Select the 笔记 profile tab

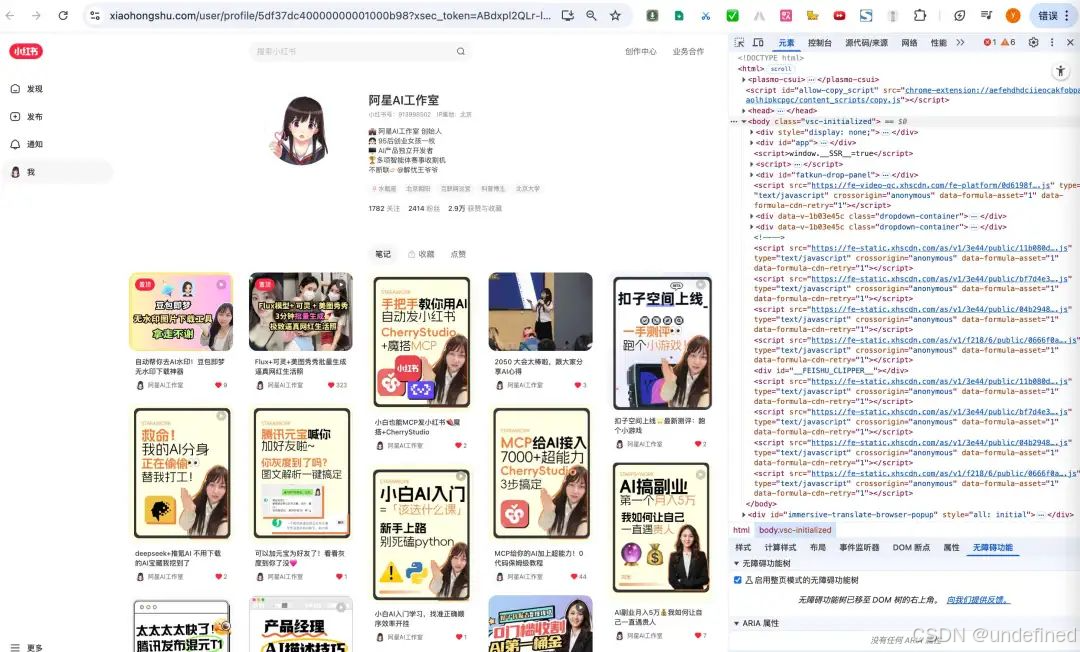click(x=383, y=254)
